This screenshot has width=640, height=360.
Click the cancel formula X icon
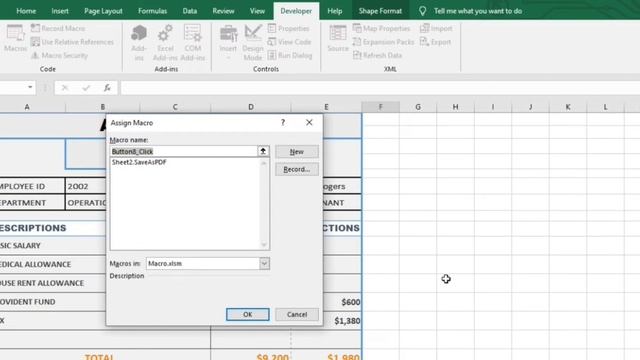click(x=65, y=87)
